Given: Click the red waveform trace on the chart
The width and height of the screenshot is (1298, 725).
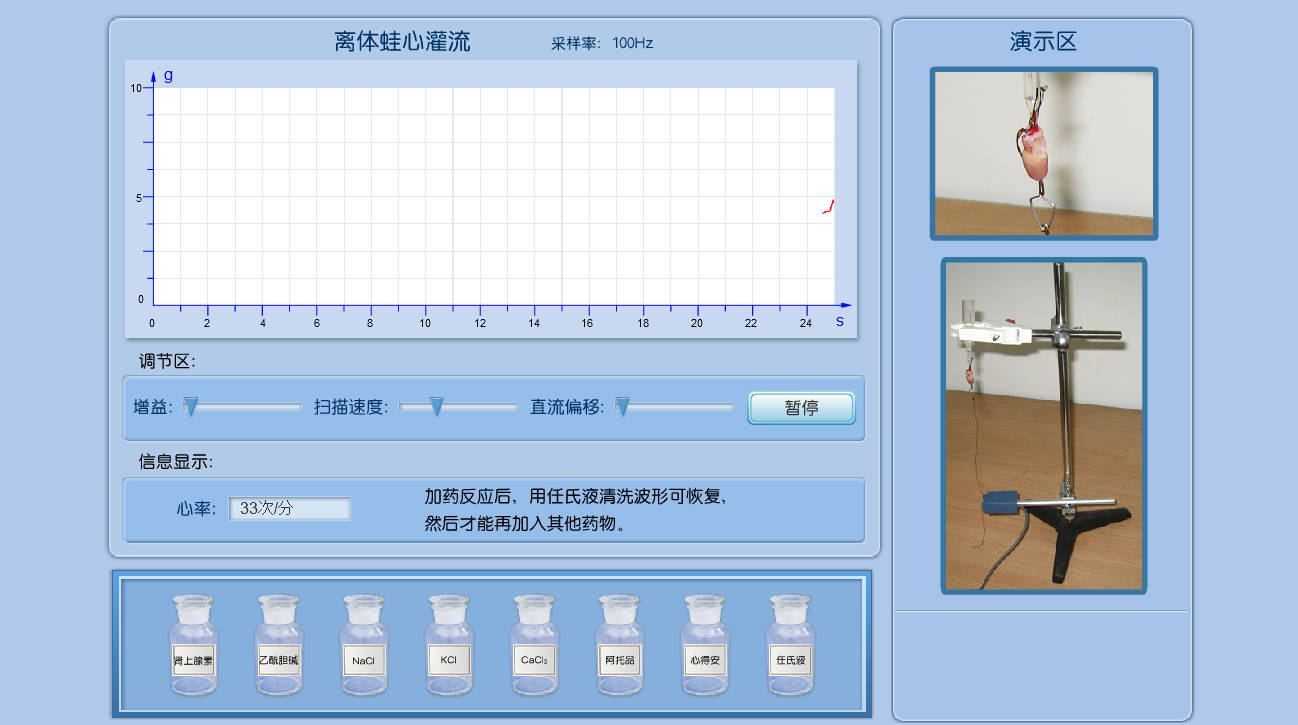Looking at the screenshot, I should (828, 208).
